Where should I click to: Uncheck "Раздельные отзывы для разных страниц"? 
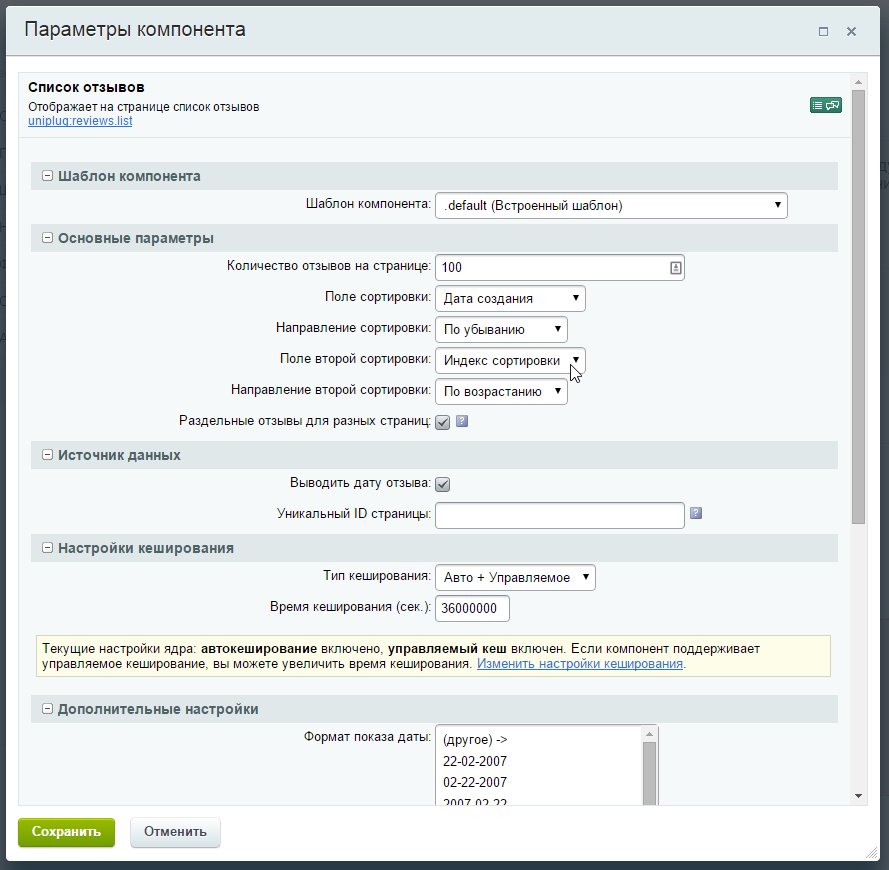[x=442, y=422]
